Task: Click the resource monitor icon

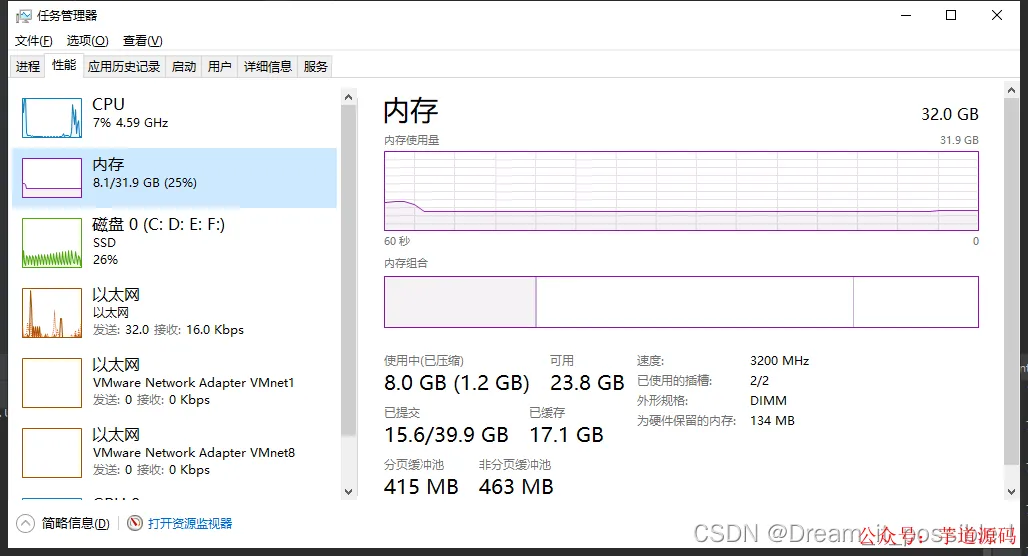Action: (135, 523)
